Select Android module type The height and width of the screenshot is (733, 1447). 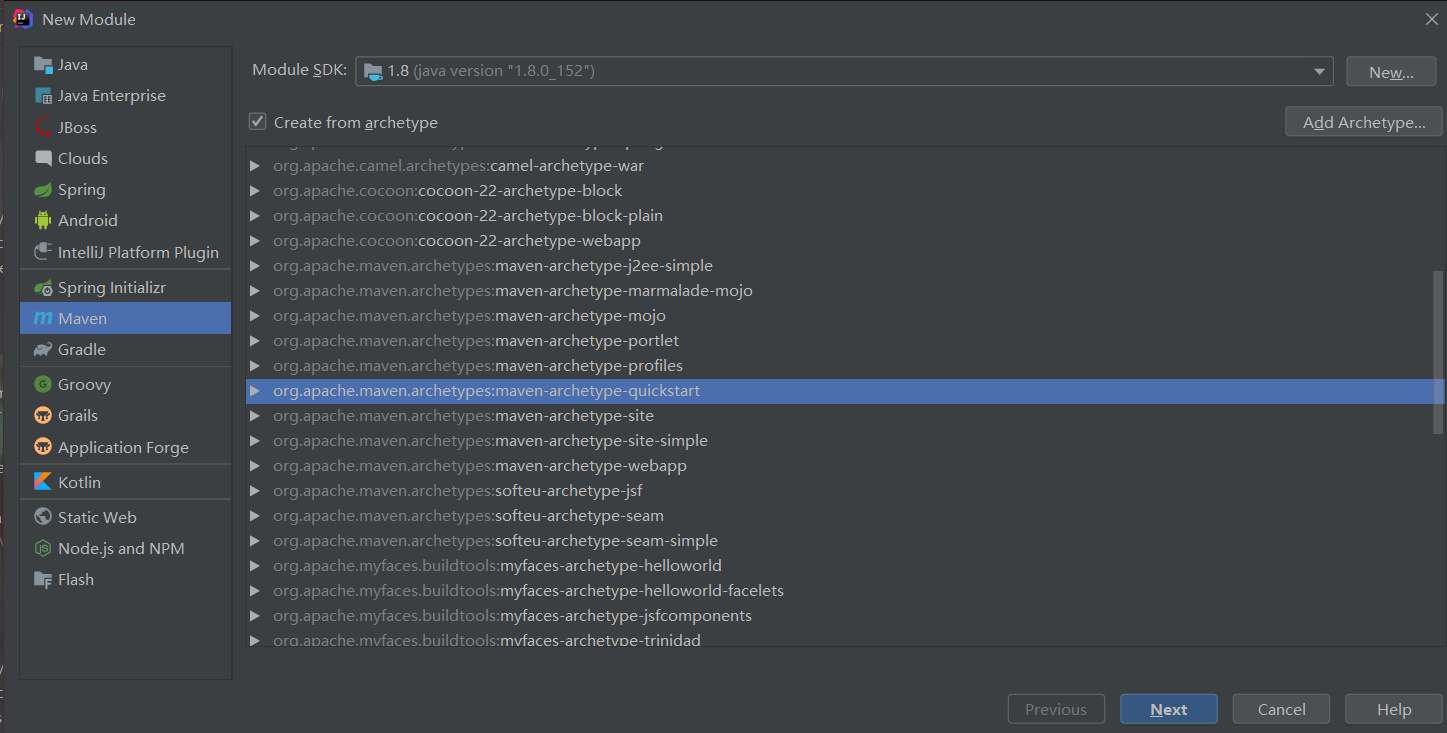coord(125,221)
